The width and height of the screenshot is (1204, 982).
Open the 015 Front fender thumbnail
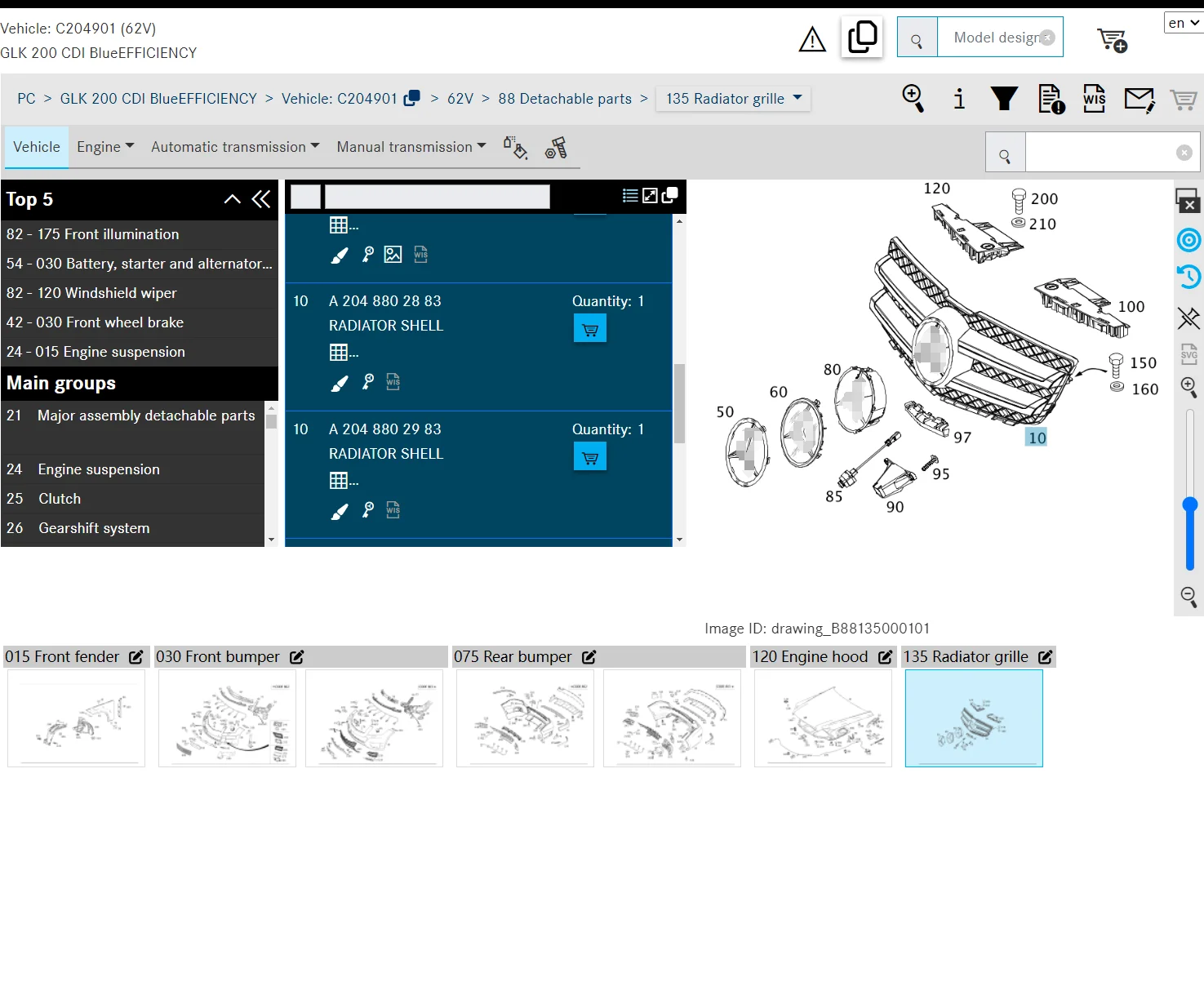tap(77, 718)
